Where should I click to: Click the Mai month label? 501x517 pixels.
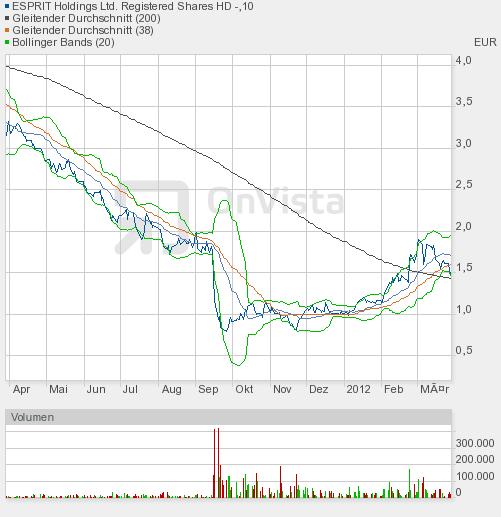[58, 389]
